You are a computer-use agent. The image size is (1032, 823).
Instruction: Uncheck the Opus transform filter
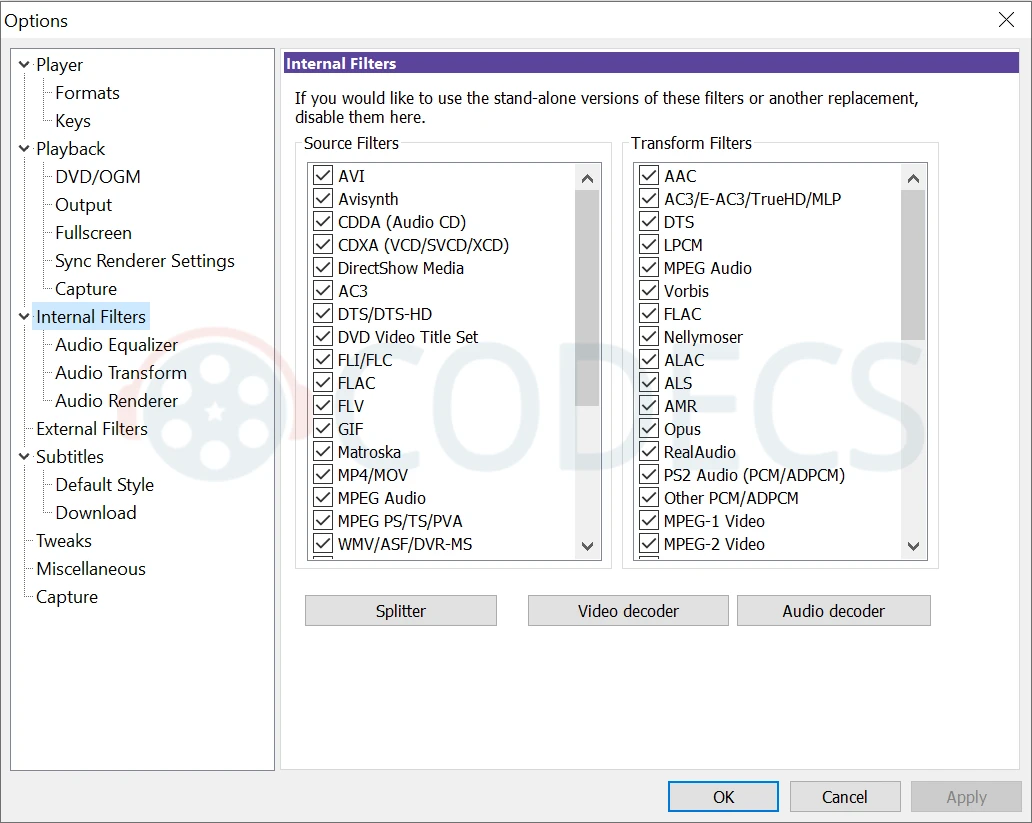[649, 429]
